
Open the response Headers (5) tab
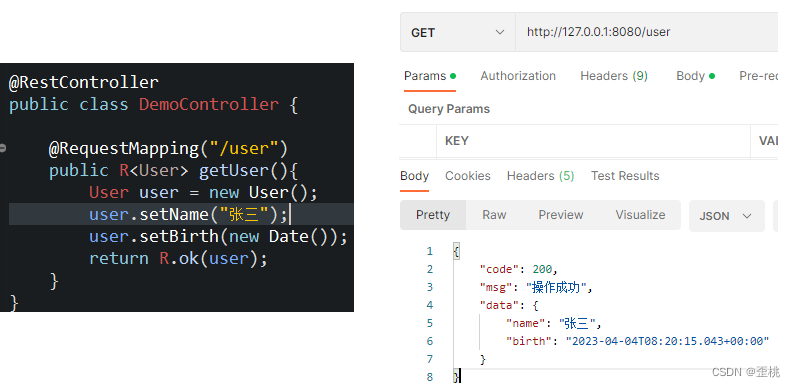[x=540, y=176]
